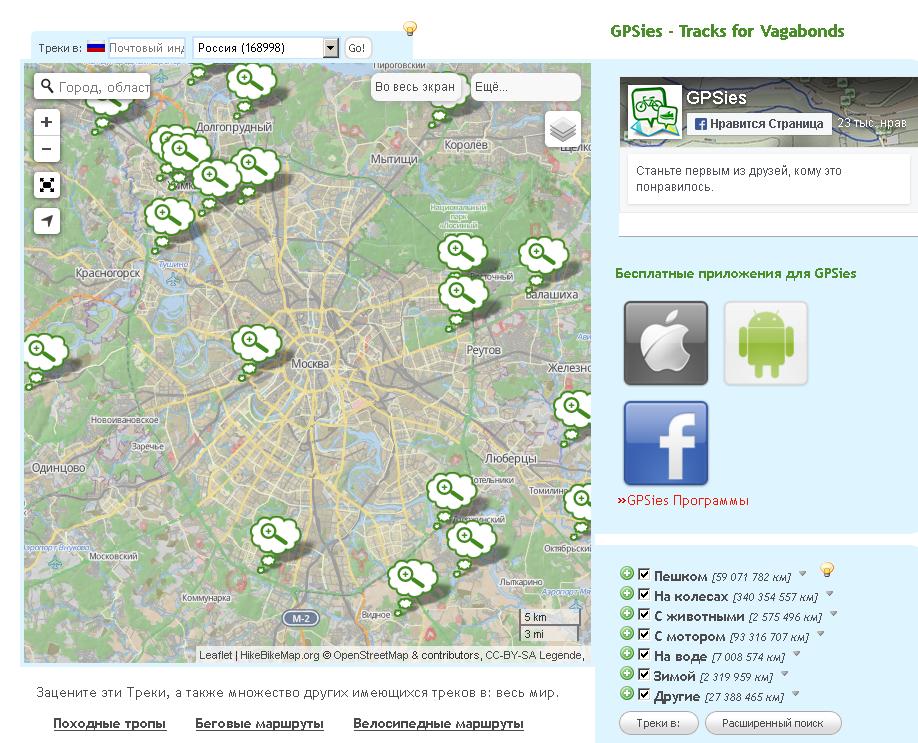The height and width of the screenshot is (743, 918).
Task: Open the Legende link on map
Action: [560, 655]
